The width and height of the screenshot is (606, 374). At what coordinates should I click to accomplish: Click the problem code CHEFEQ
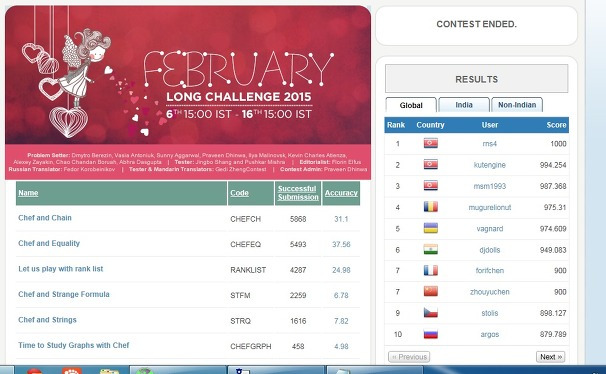(x=245, y=245)
